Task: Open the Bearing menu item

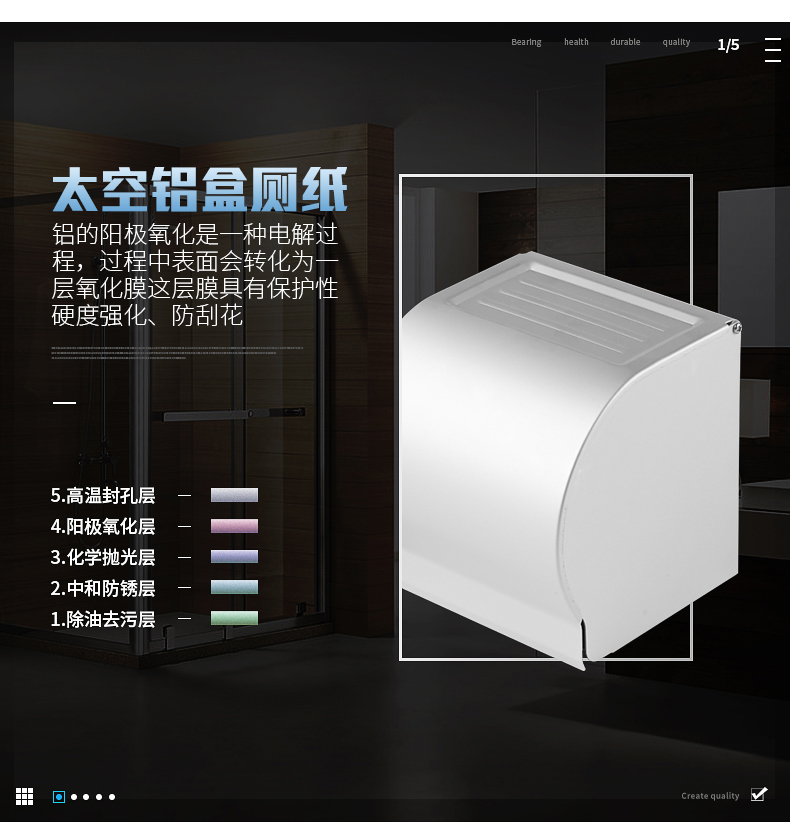Action: (x=526, y=42)
